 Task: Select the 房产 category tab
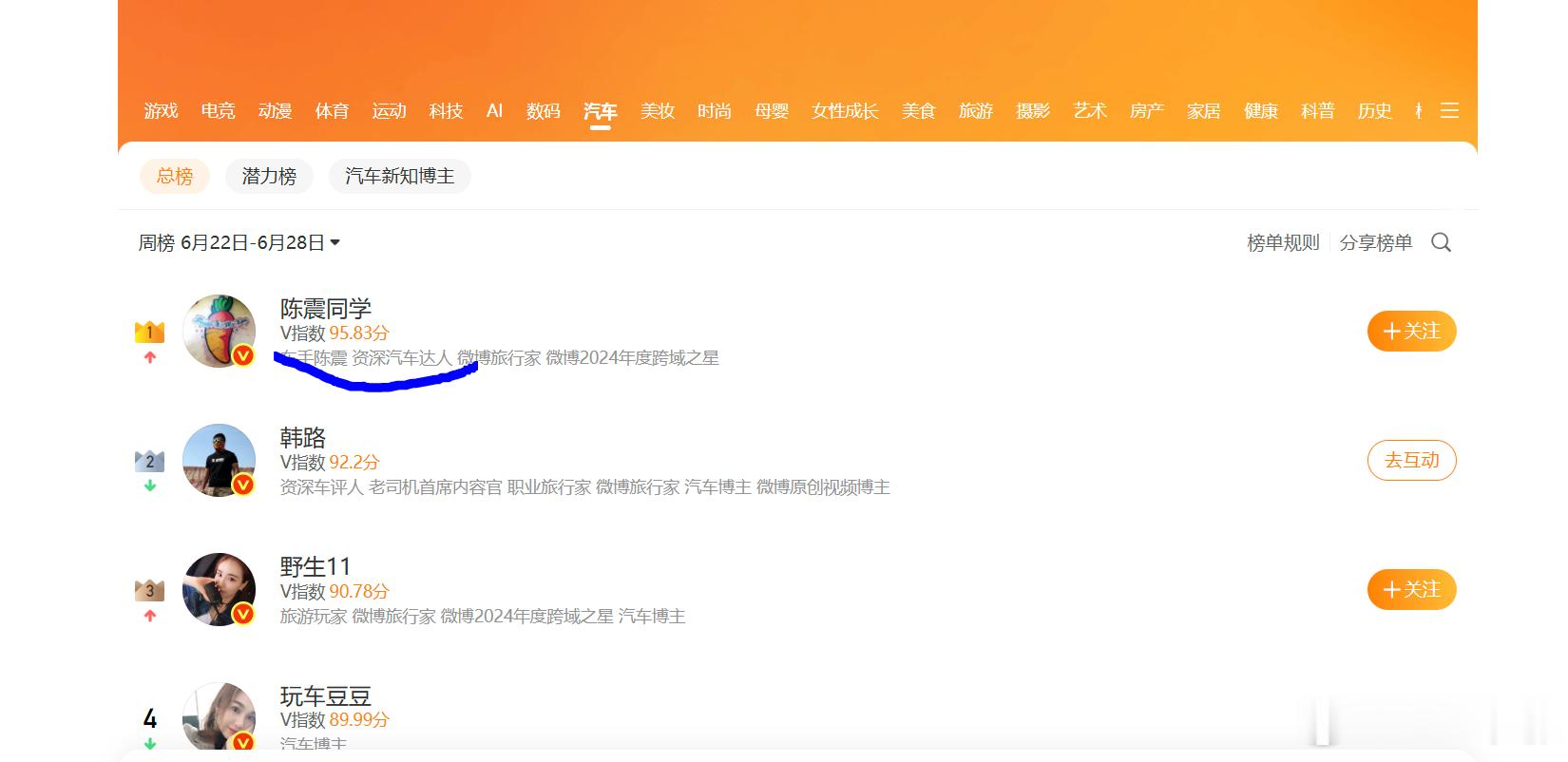[1147, 111]
